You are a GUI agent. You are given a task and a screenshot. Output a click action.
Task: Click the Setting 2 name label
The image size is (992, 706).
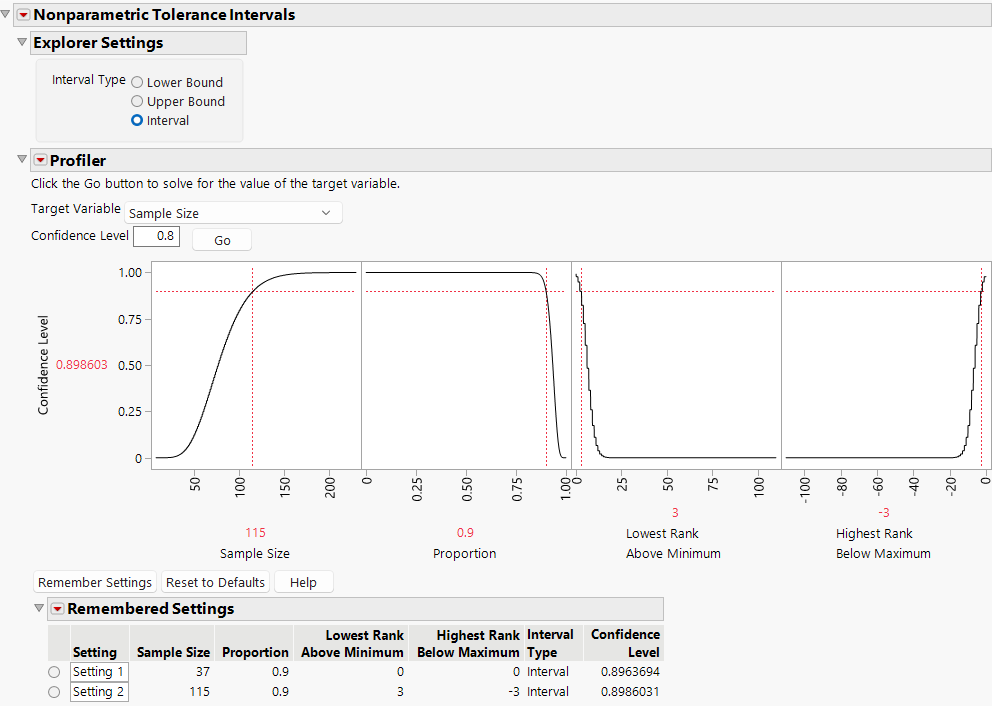(98, 691)
